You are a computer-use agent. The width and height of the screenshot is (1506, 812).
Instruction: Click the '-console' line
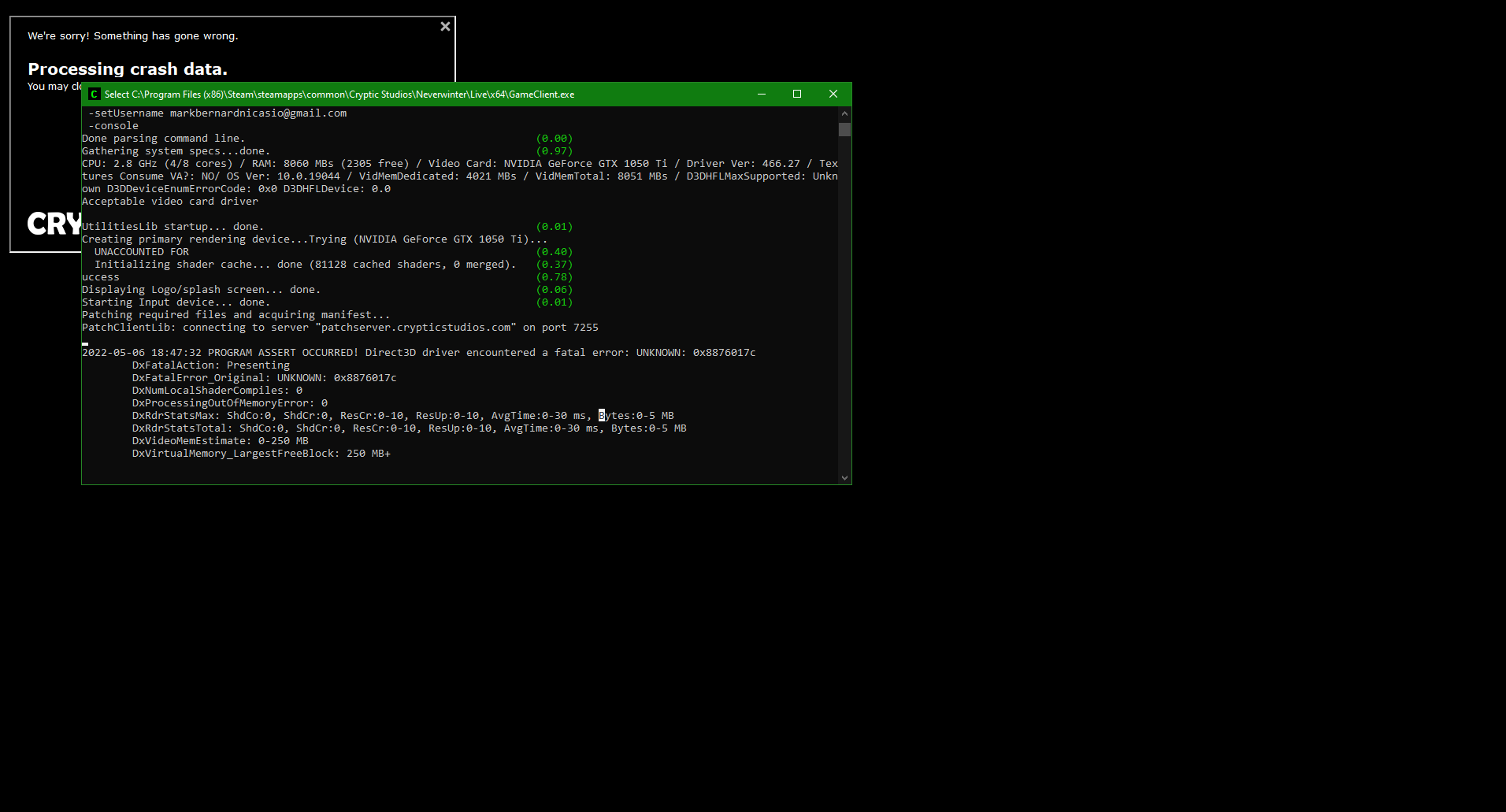pos(113,126)
